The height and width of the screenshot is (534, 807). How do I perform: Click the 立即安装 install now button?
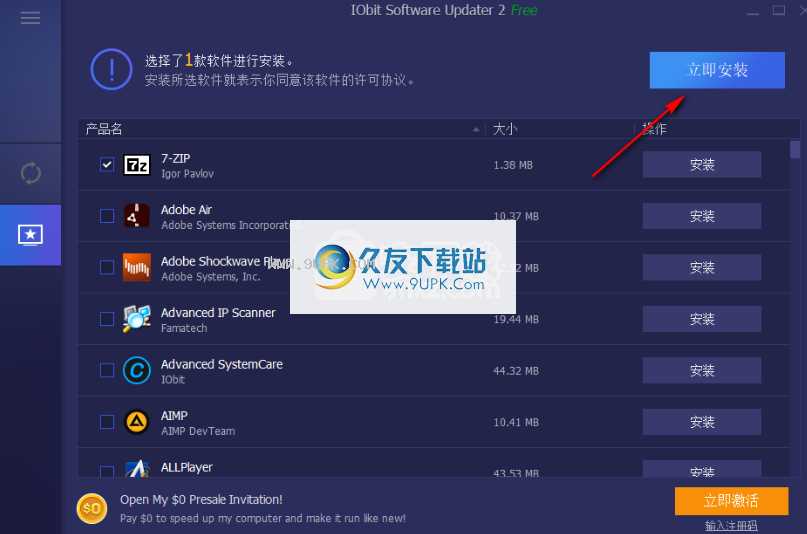click(x=717, y=70)
